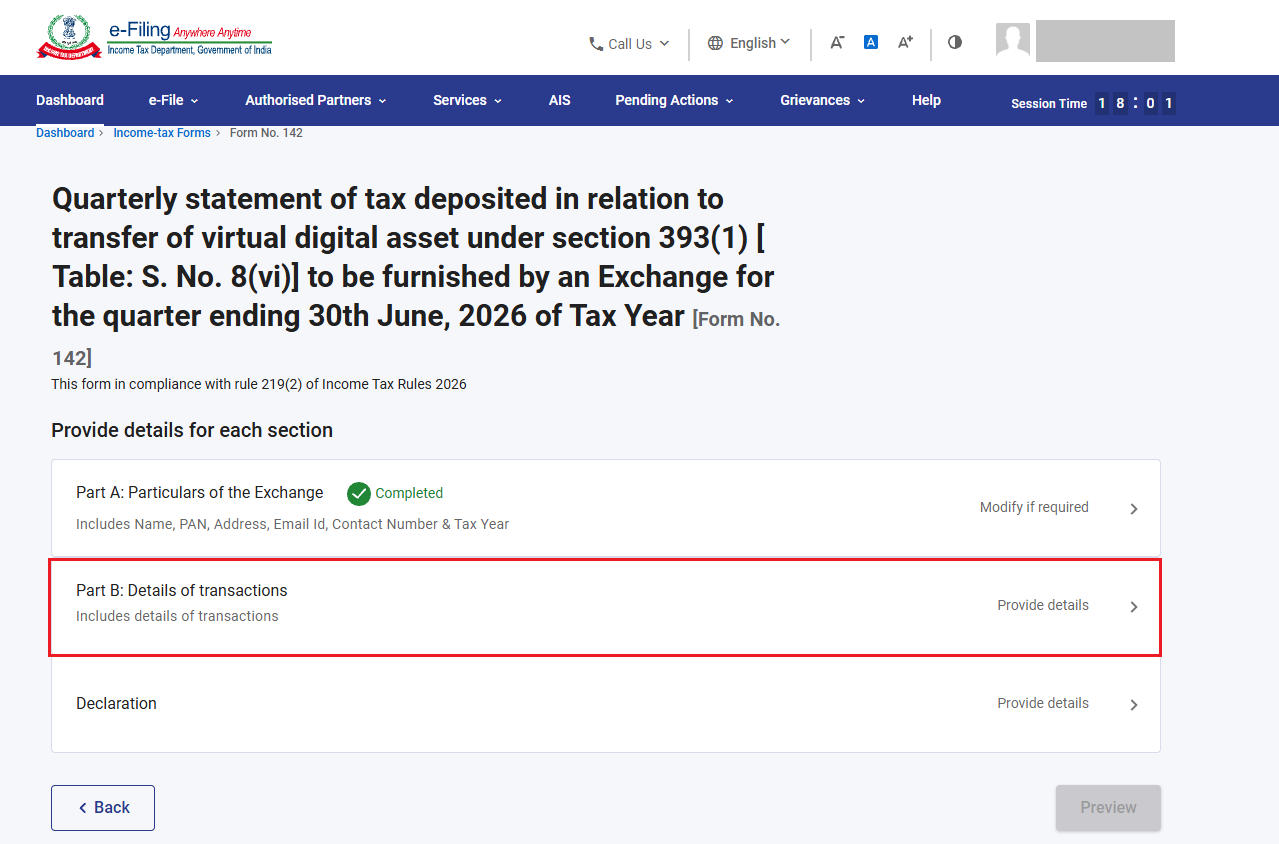Select the default font size icon
The width and height of the screenshot is (1279, 844).
point(871,42)
